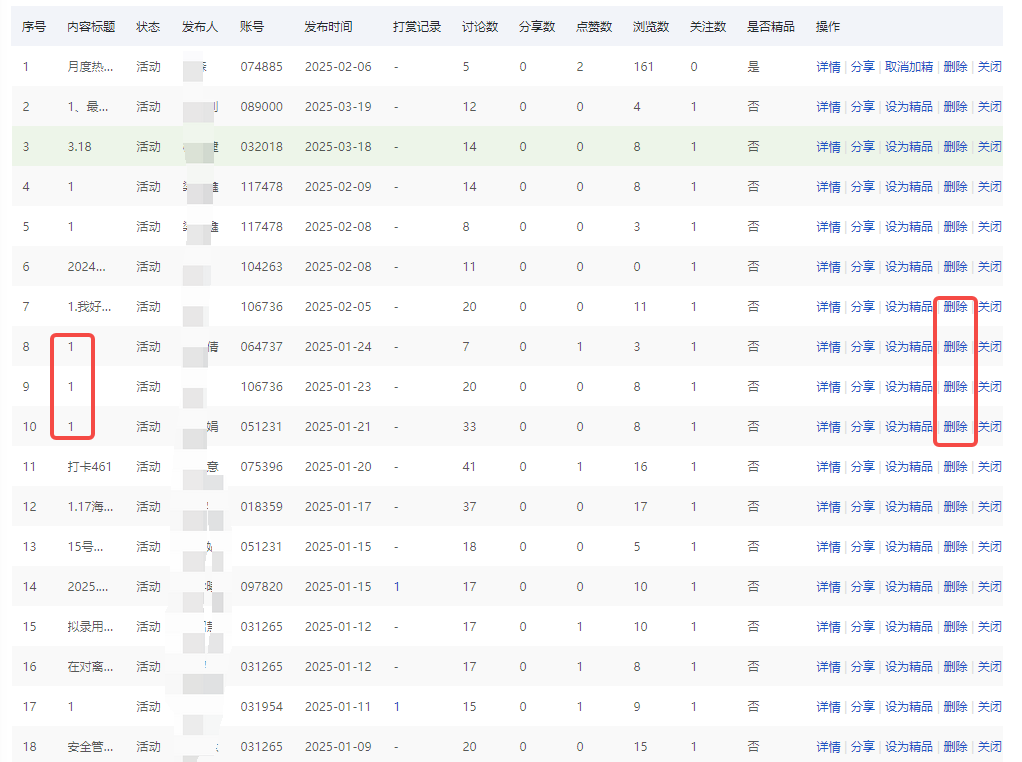This screenshot has width=1022, height=762.
Task: Click 删除 in row 7
Action: coord(955,307)
